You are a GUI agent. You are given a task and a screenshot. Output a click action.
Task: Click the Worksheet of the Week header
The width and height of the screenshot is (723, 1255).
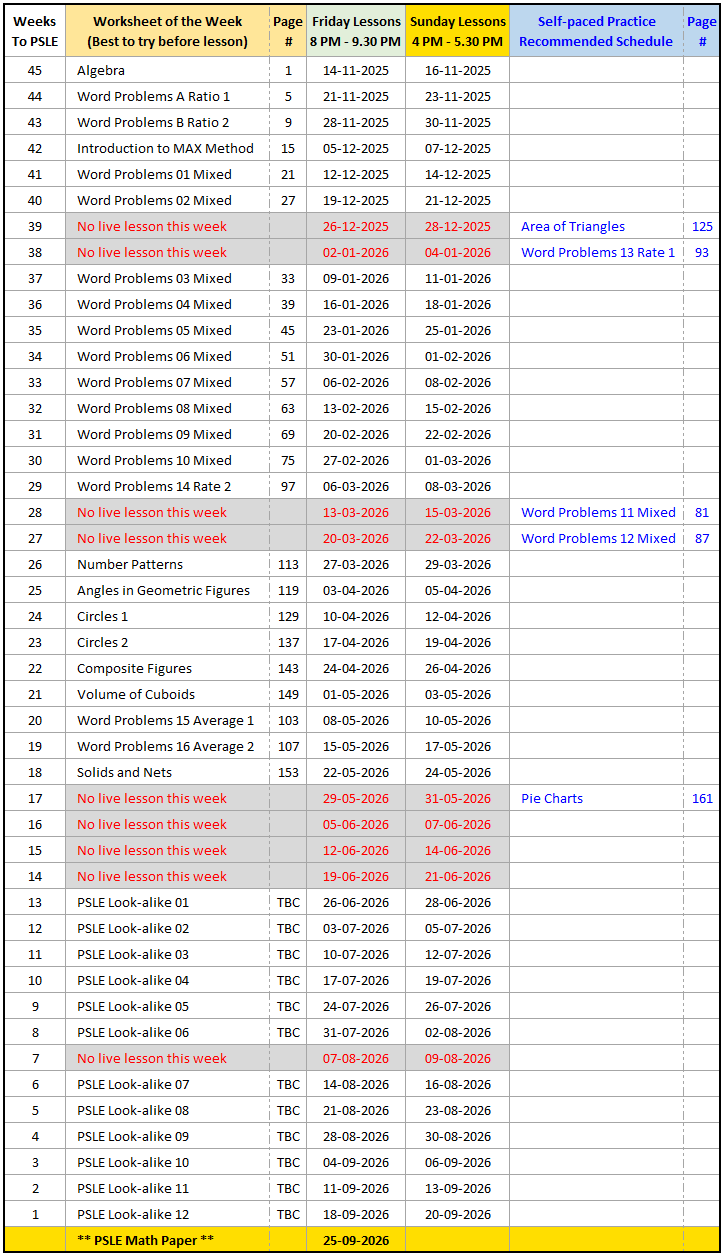pos(167,31)
